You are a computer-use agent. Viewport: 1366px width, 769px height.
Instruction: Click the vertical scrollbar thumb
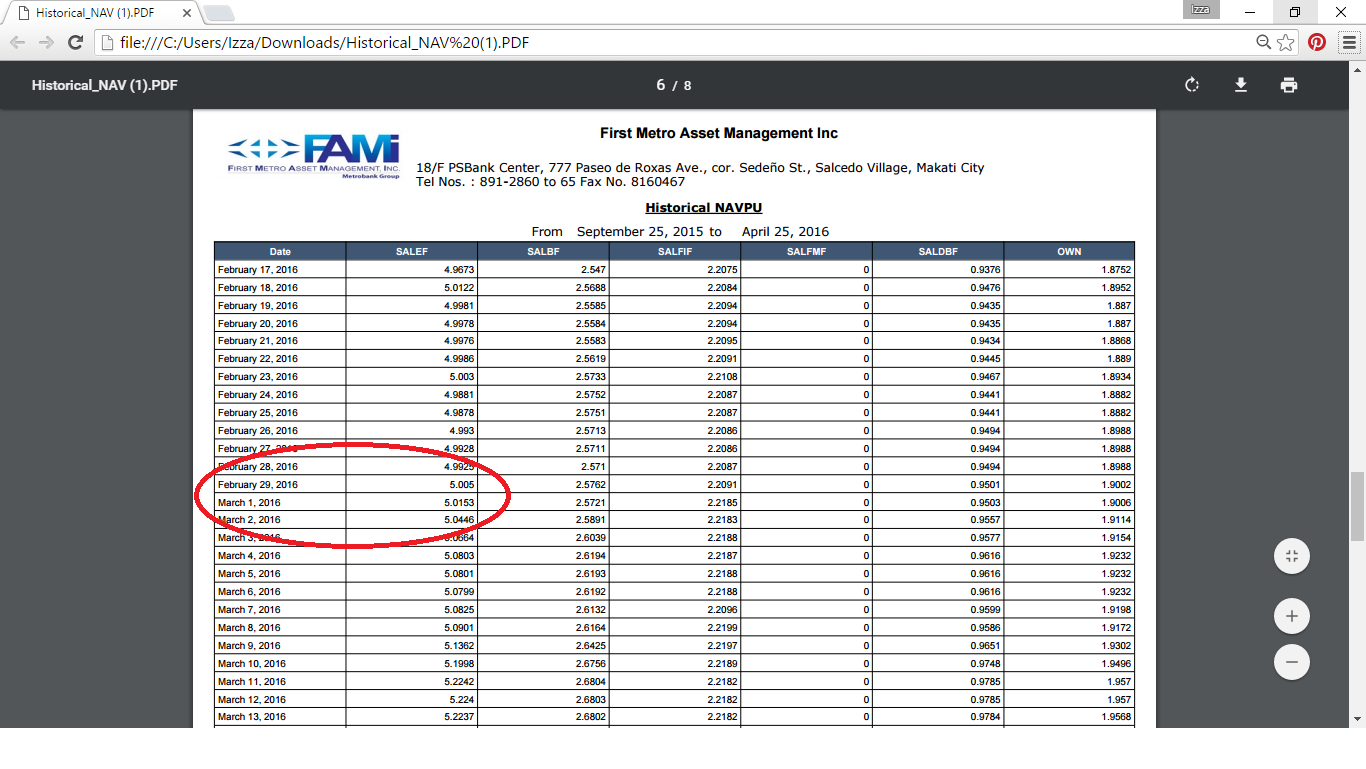tap(1357, 505)
